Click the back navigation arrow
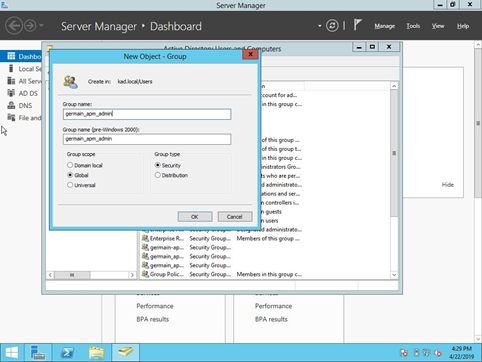 pos(14,26)
